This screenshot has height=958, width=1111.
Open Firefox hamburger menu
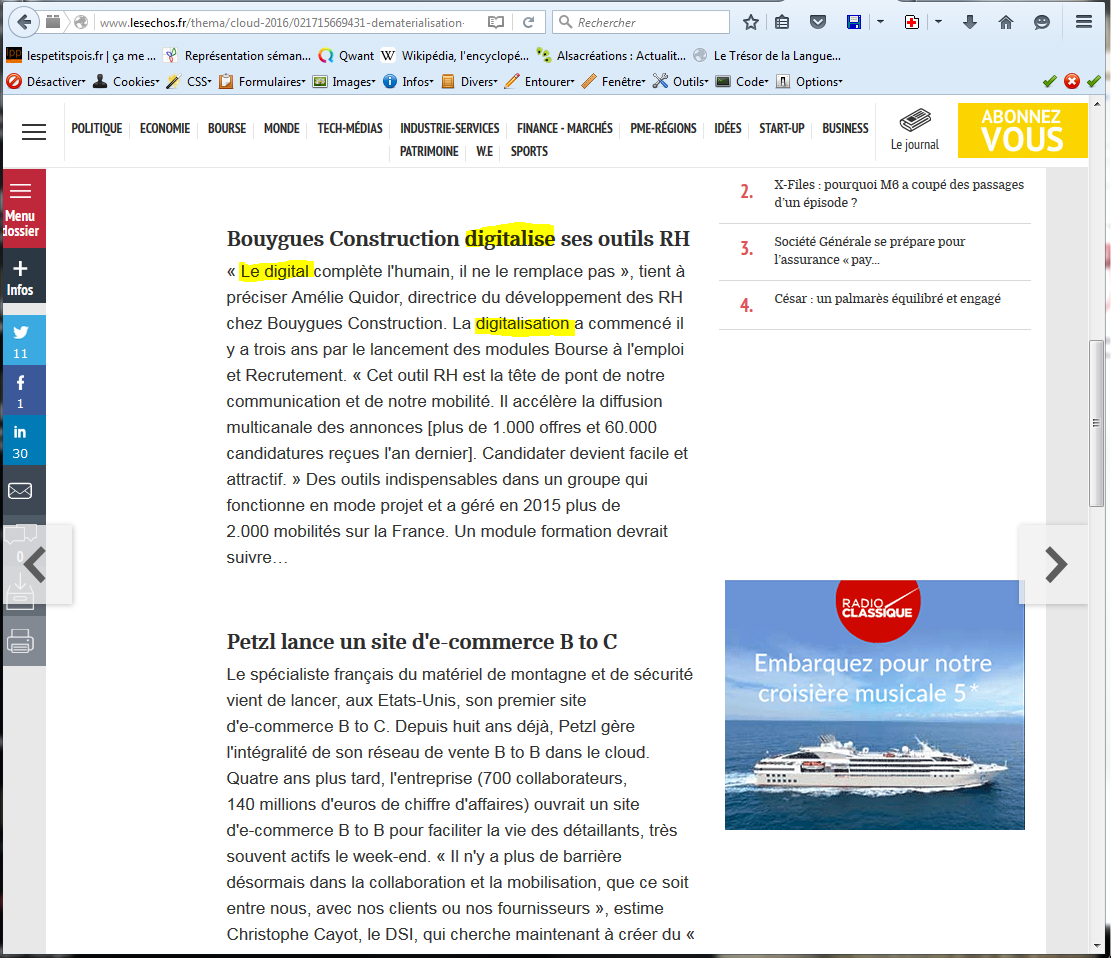click(x=1084, y=22)
